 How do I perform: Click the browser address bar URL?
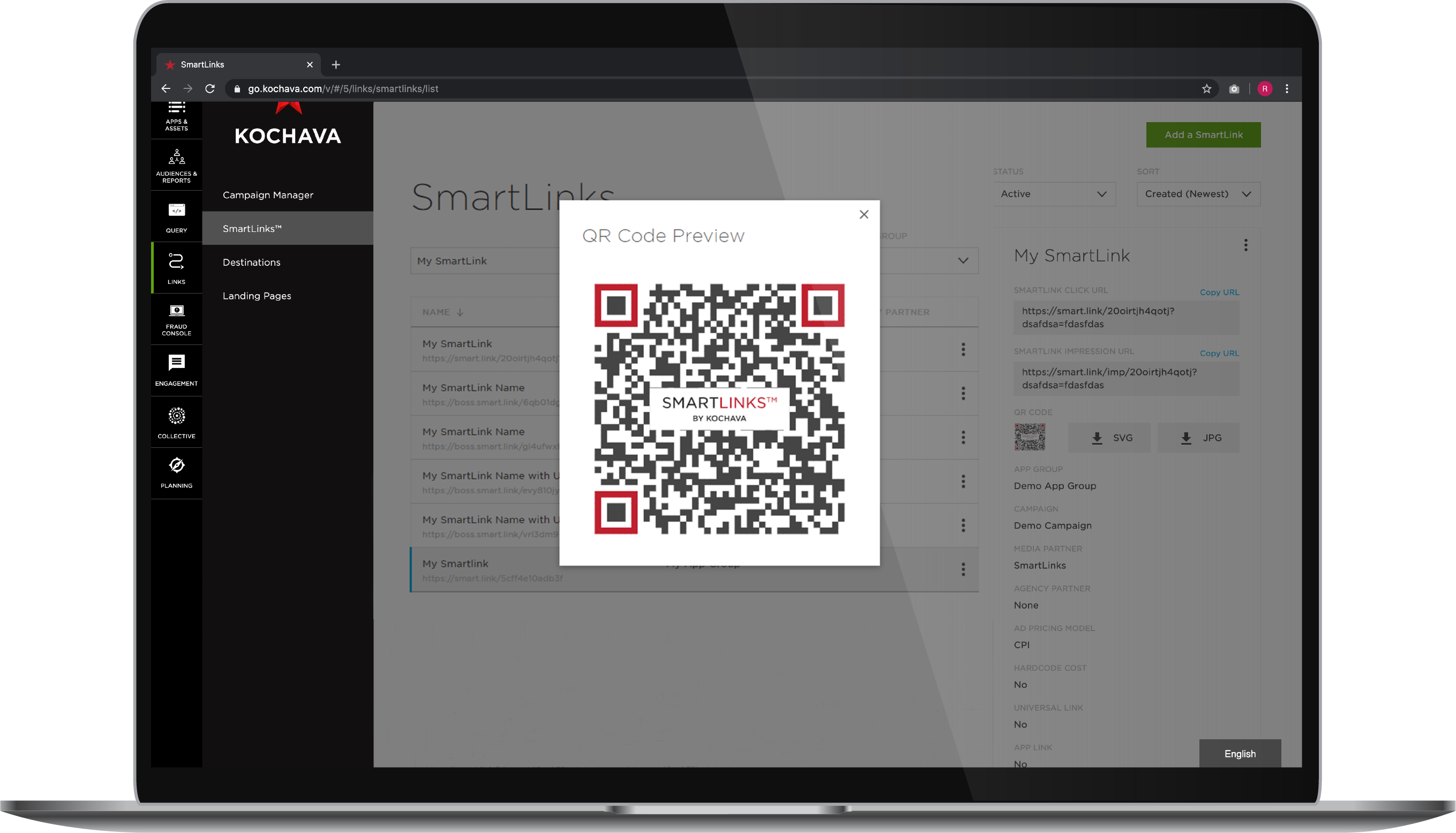[x=343, y=89]
